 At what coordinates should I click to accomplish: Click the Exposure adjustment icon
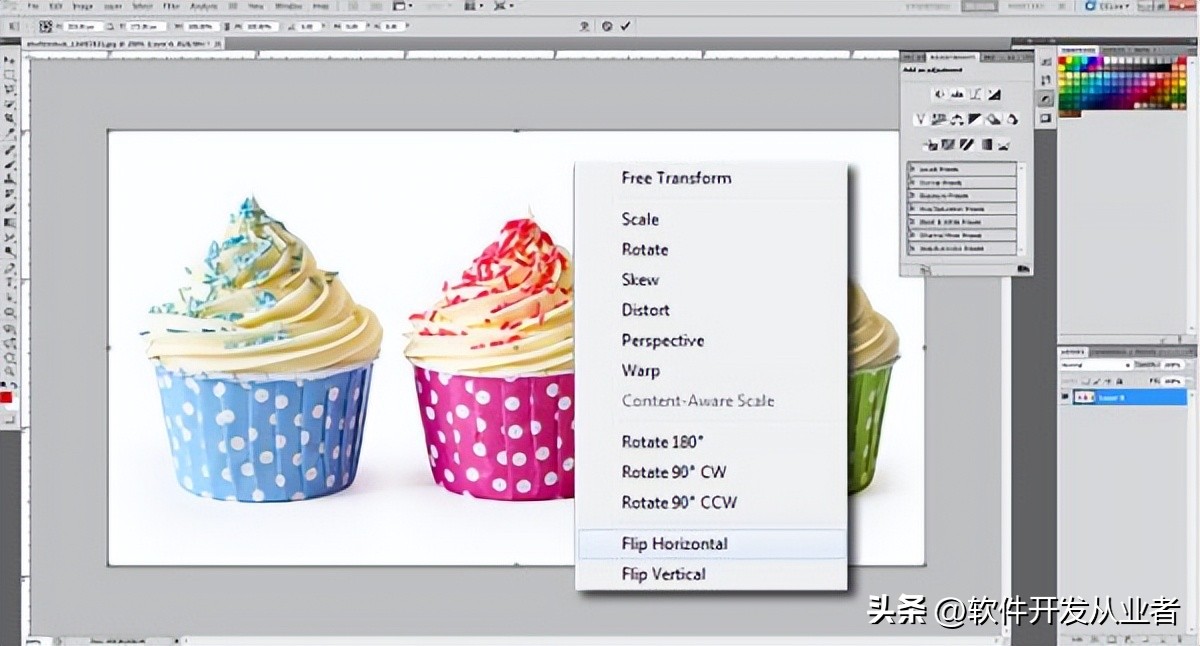coord(994,94)
